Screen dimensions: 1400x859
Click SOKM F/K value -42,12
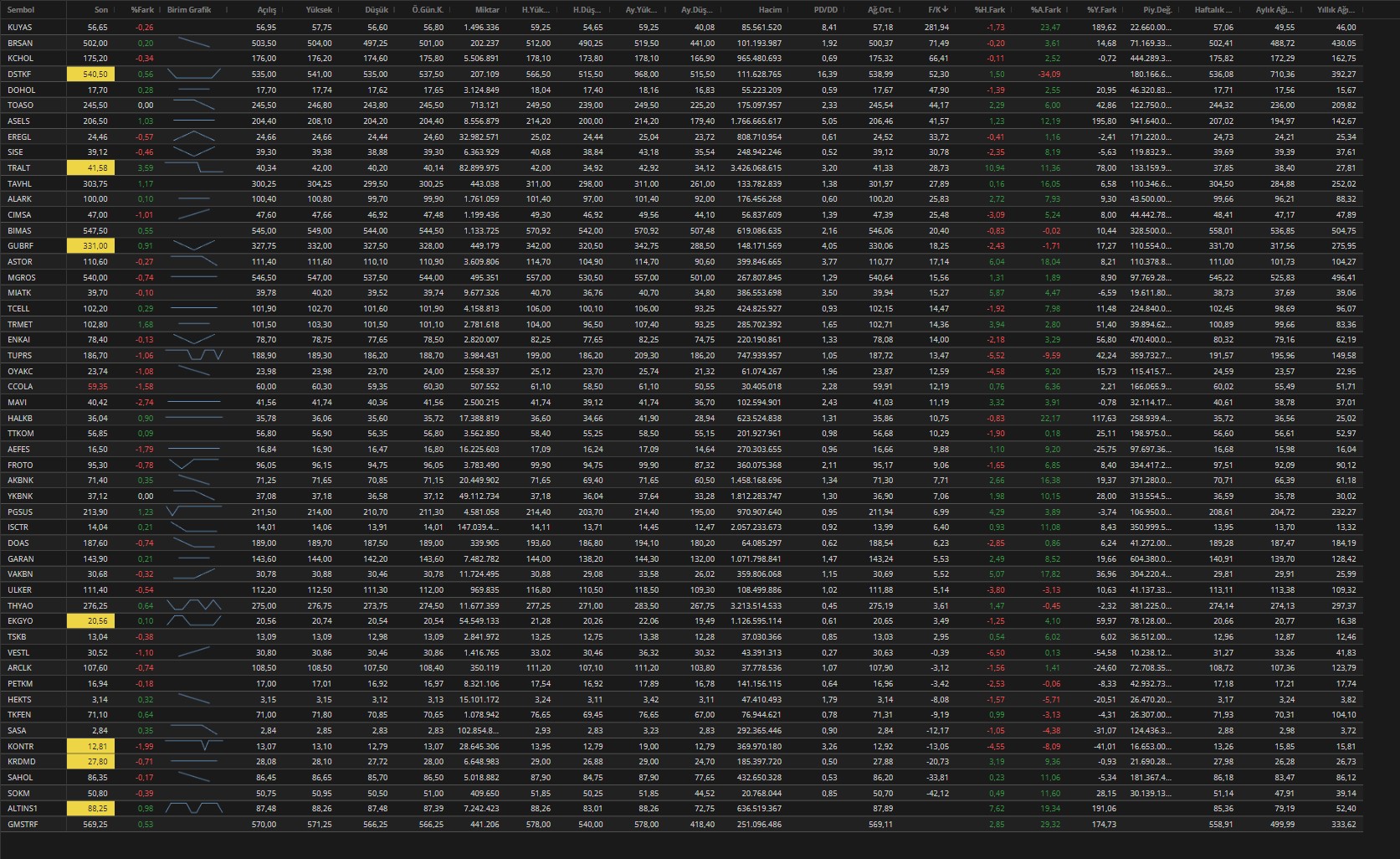[937, 793]
